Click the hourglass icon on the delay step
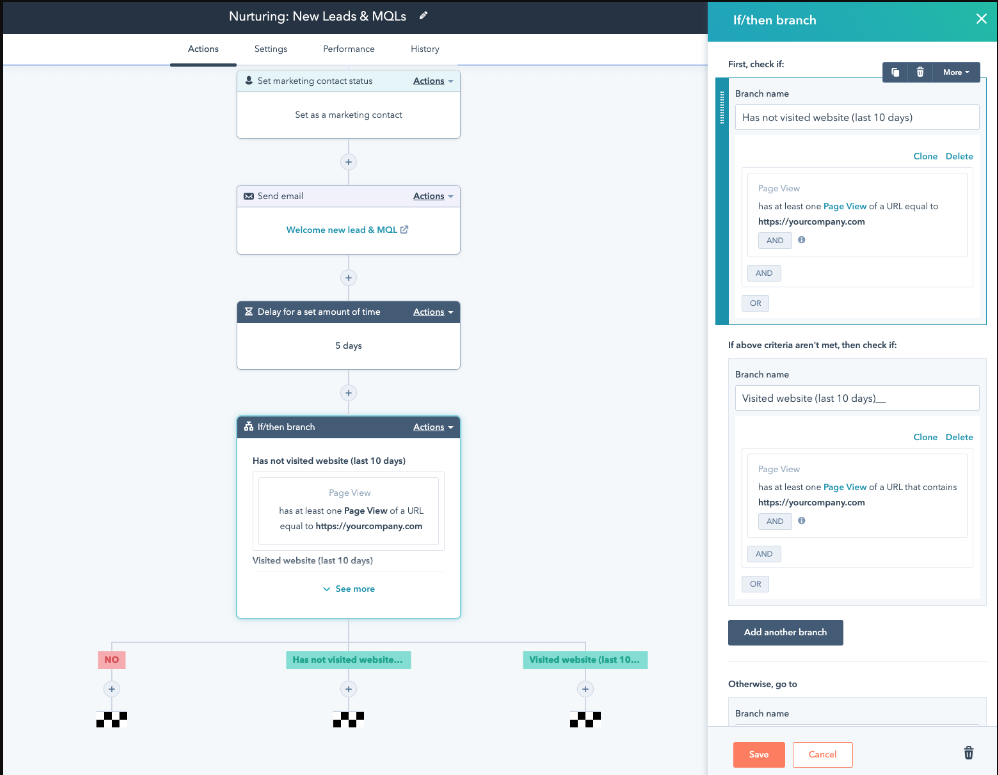This screenshot has width=998, height=775. (x=248, y=312)
